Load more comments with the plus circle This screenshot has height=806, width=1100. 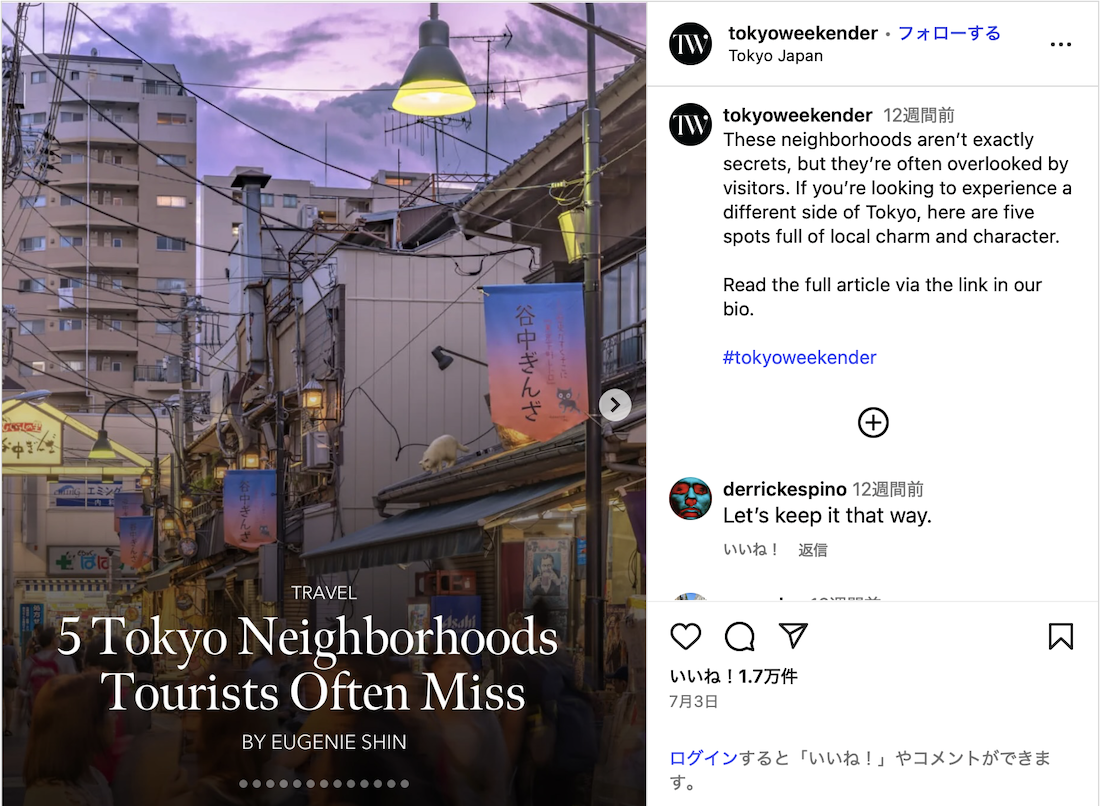873,423
